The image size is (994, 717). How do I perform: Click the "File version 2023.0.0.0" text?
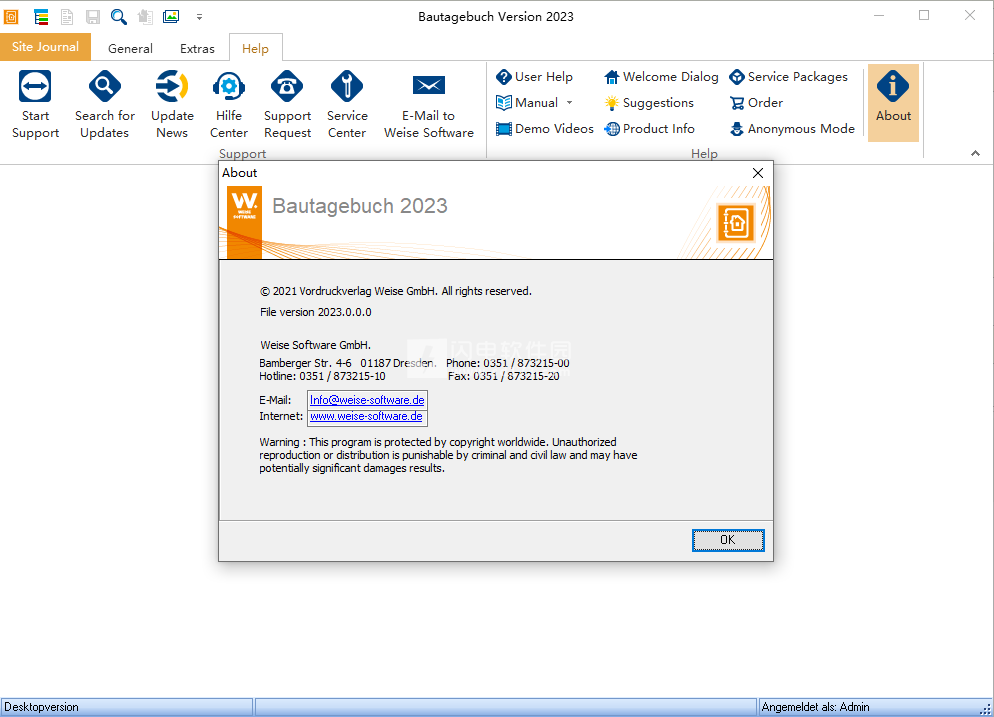coord(316,312)
